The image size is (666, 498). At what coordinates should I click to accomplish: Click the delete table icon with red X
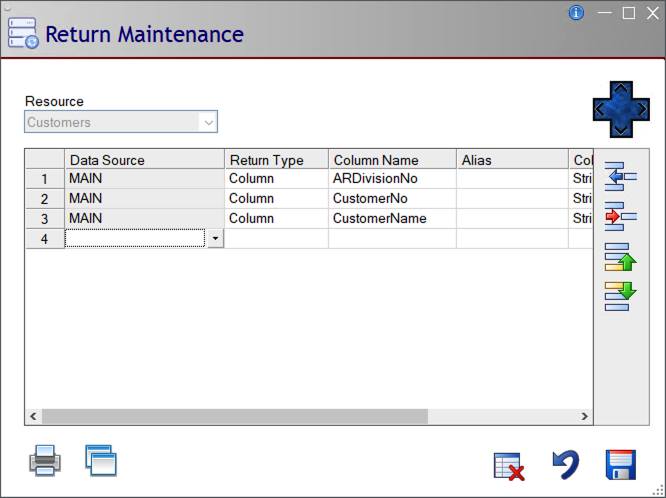509,466
